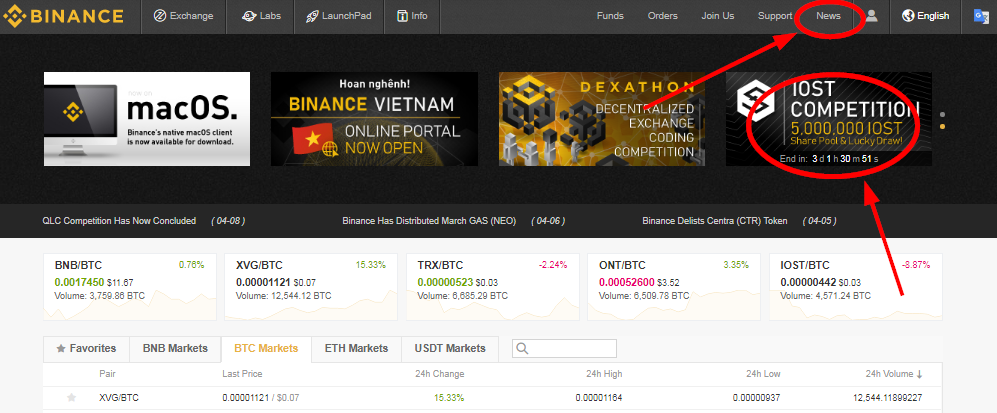Open QLC Competition Has Now Concluded announcement
The width and height of the screenshot is (997, 413).
119,221
